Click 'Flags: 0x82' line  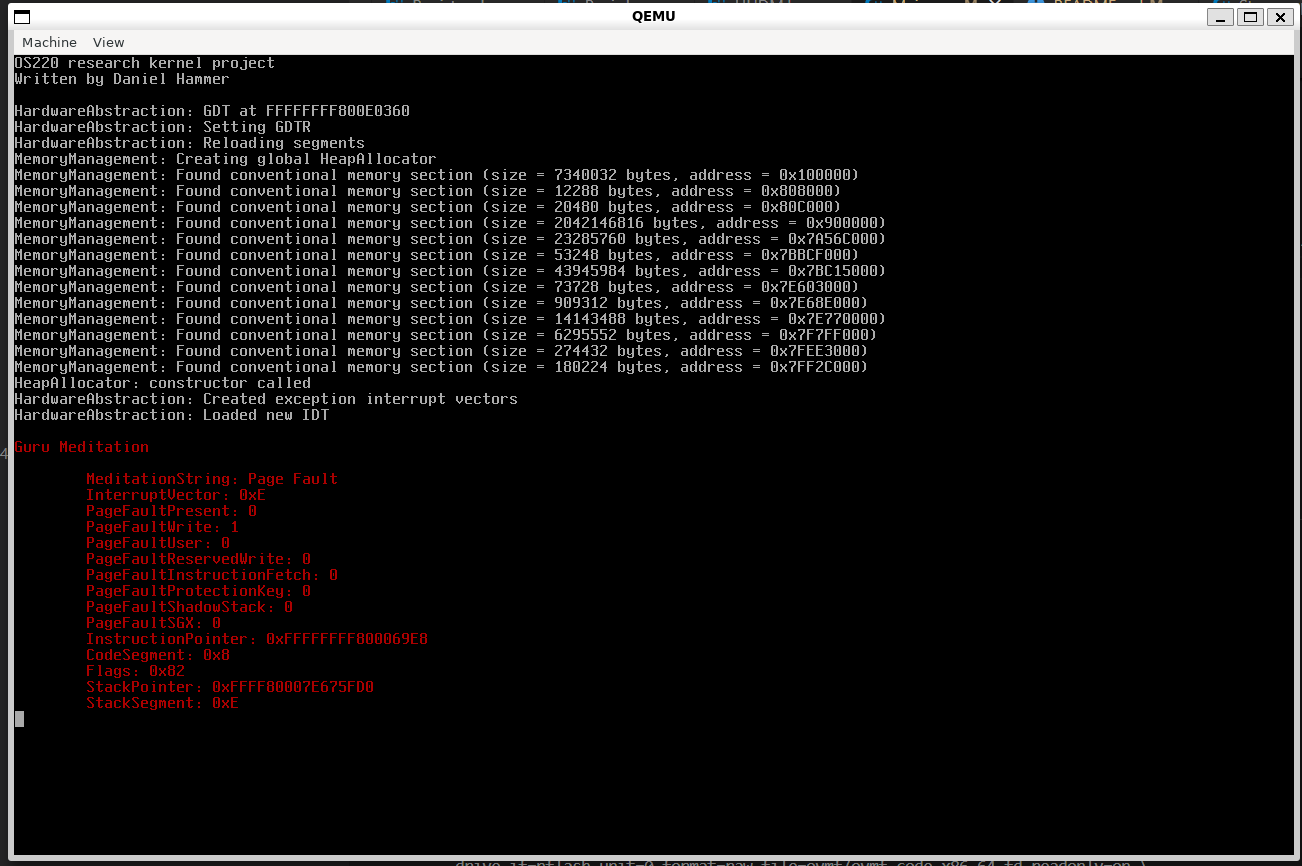pos(135,671)
